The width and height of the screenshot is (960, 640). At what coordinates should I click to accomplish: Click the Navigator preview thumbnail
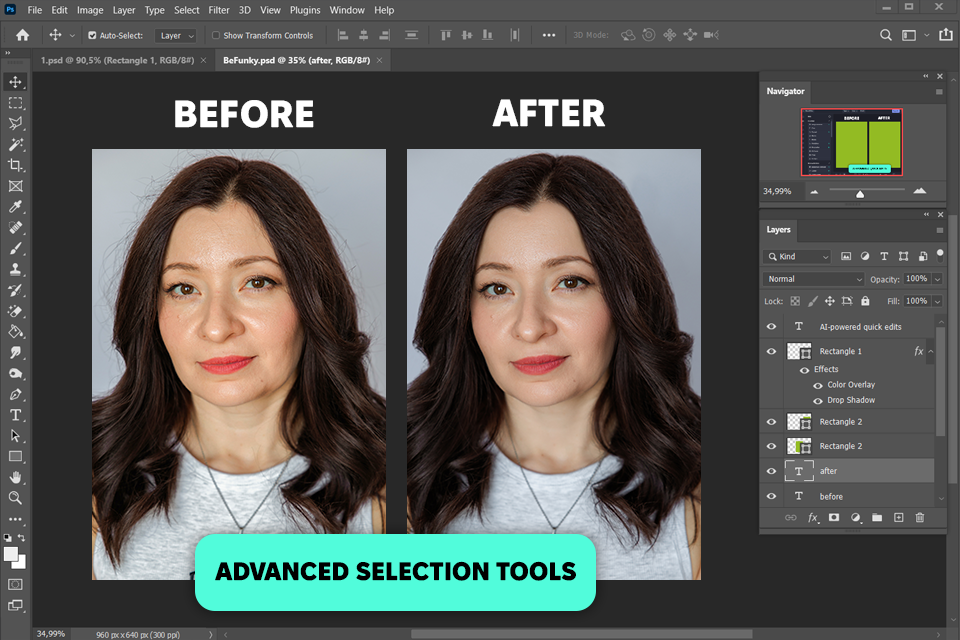[852, 142]
